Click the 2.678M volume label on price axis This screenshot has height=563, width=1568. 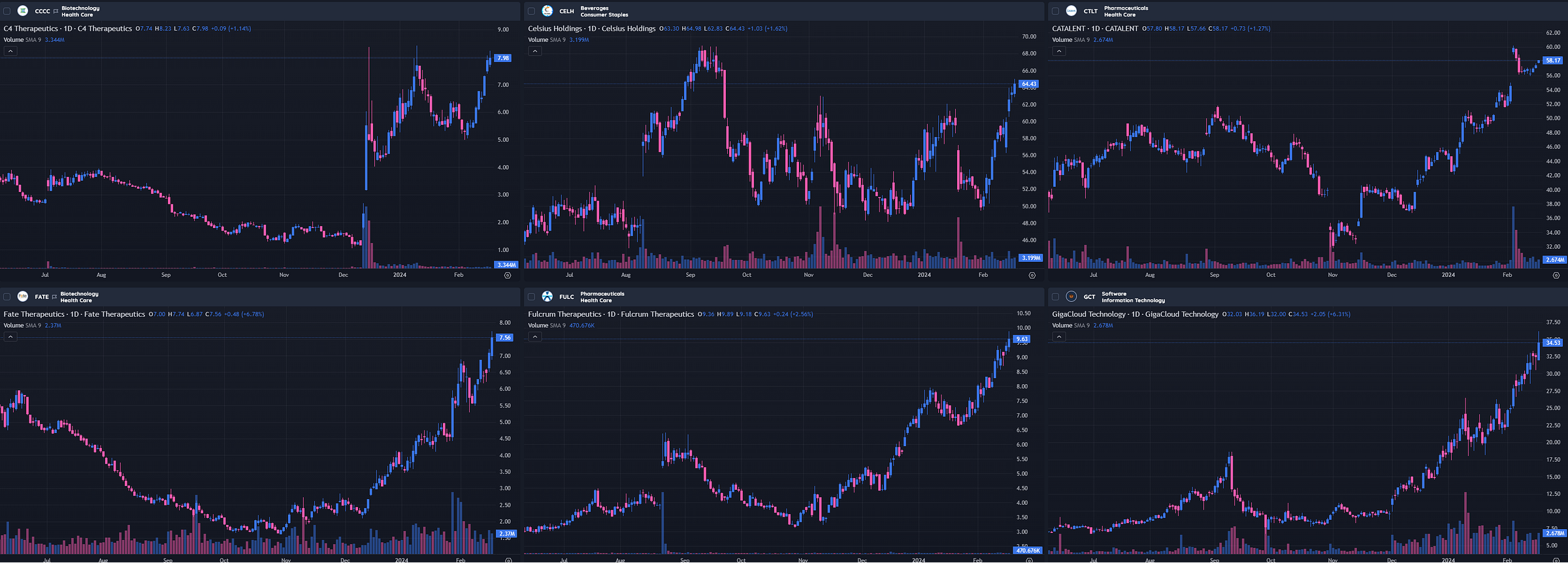pos(1554,534)
